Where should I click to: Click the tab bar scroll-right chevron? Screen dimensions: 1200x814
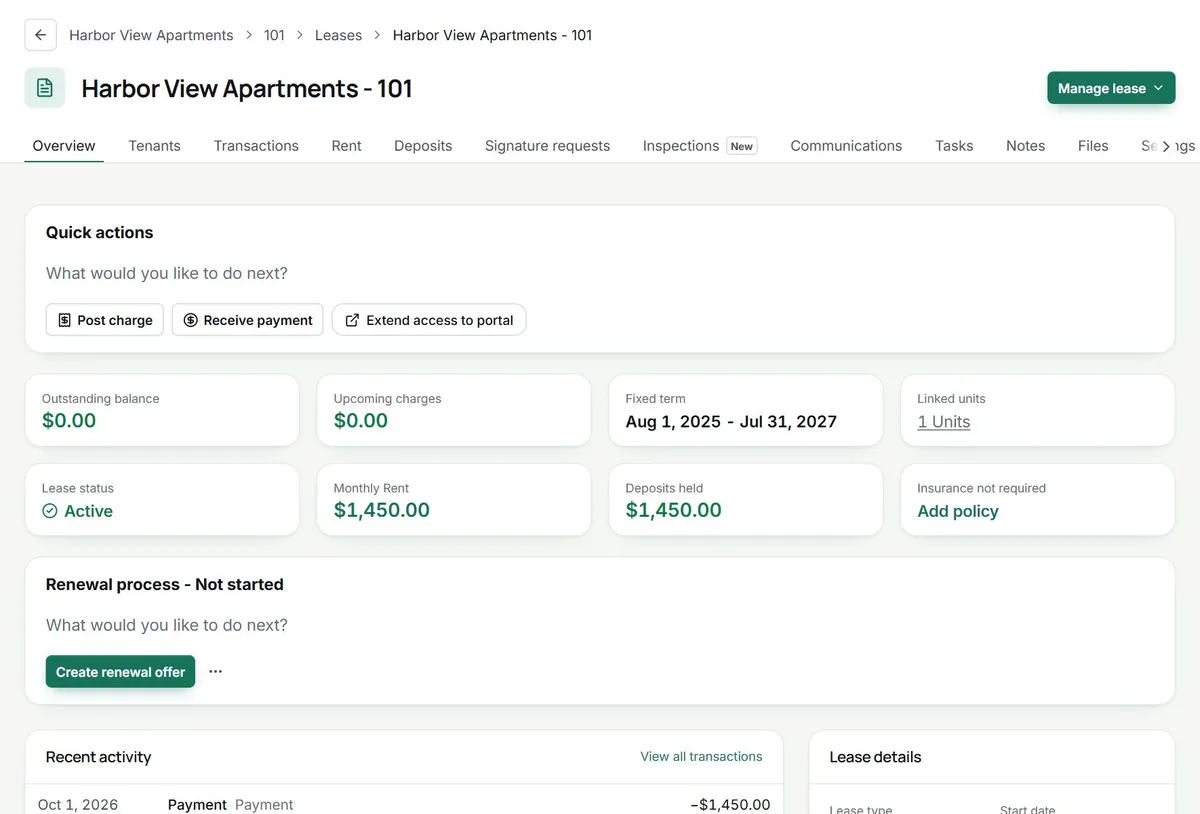coord(1166,146)
